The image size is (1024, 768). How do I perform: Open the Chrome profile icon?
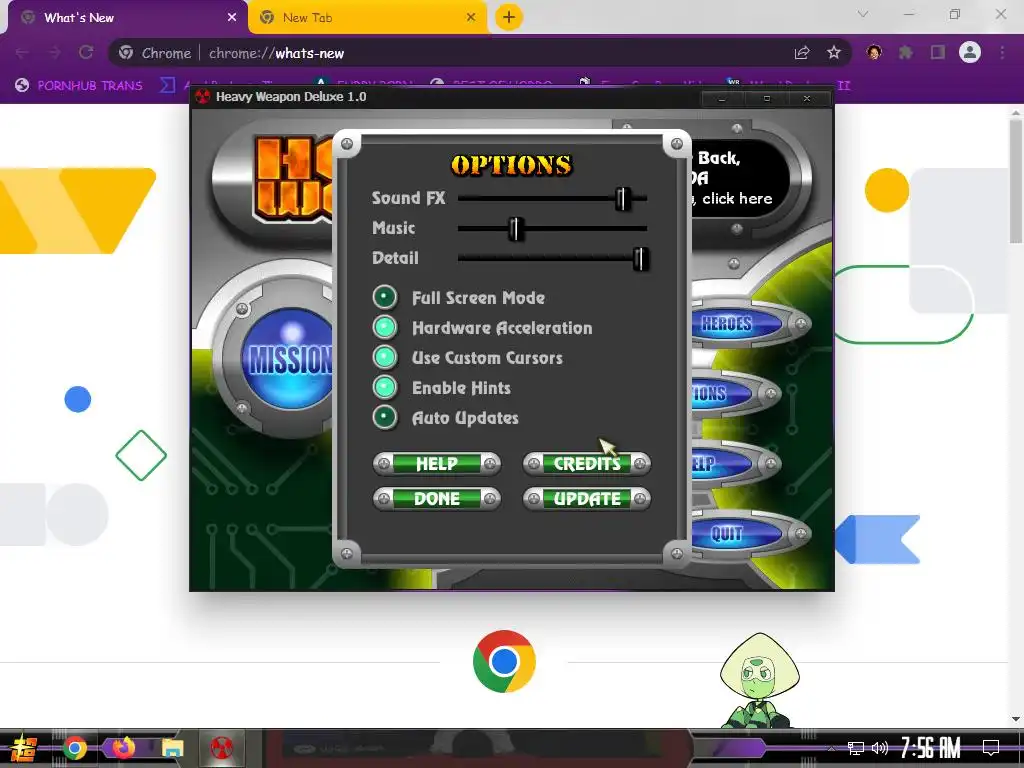pos(970,52)
